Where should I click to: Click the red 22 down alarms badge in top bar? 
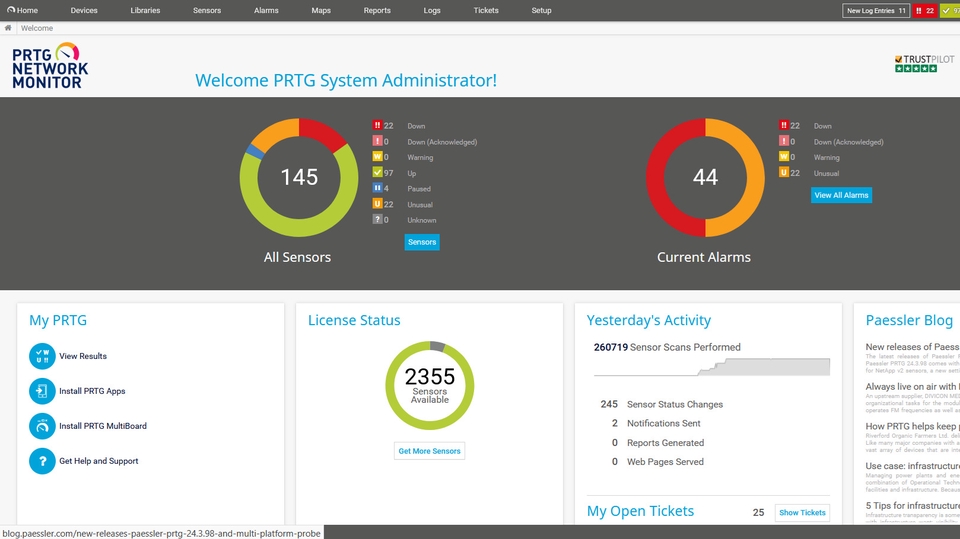click(925, 11)
